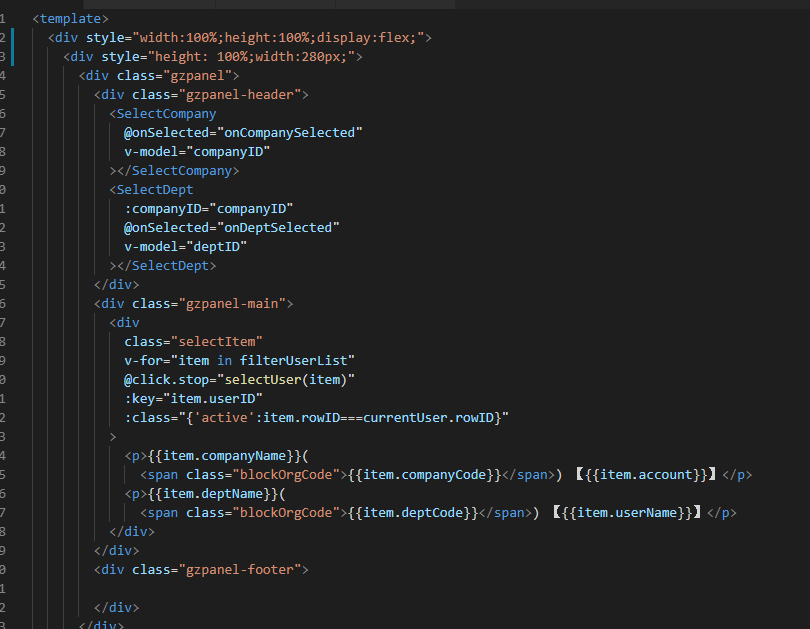This screenshot has width=810, height=629.
Task: Select the "gzpanel-header" class string
Action: tap(240, 95)
